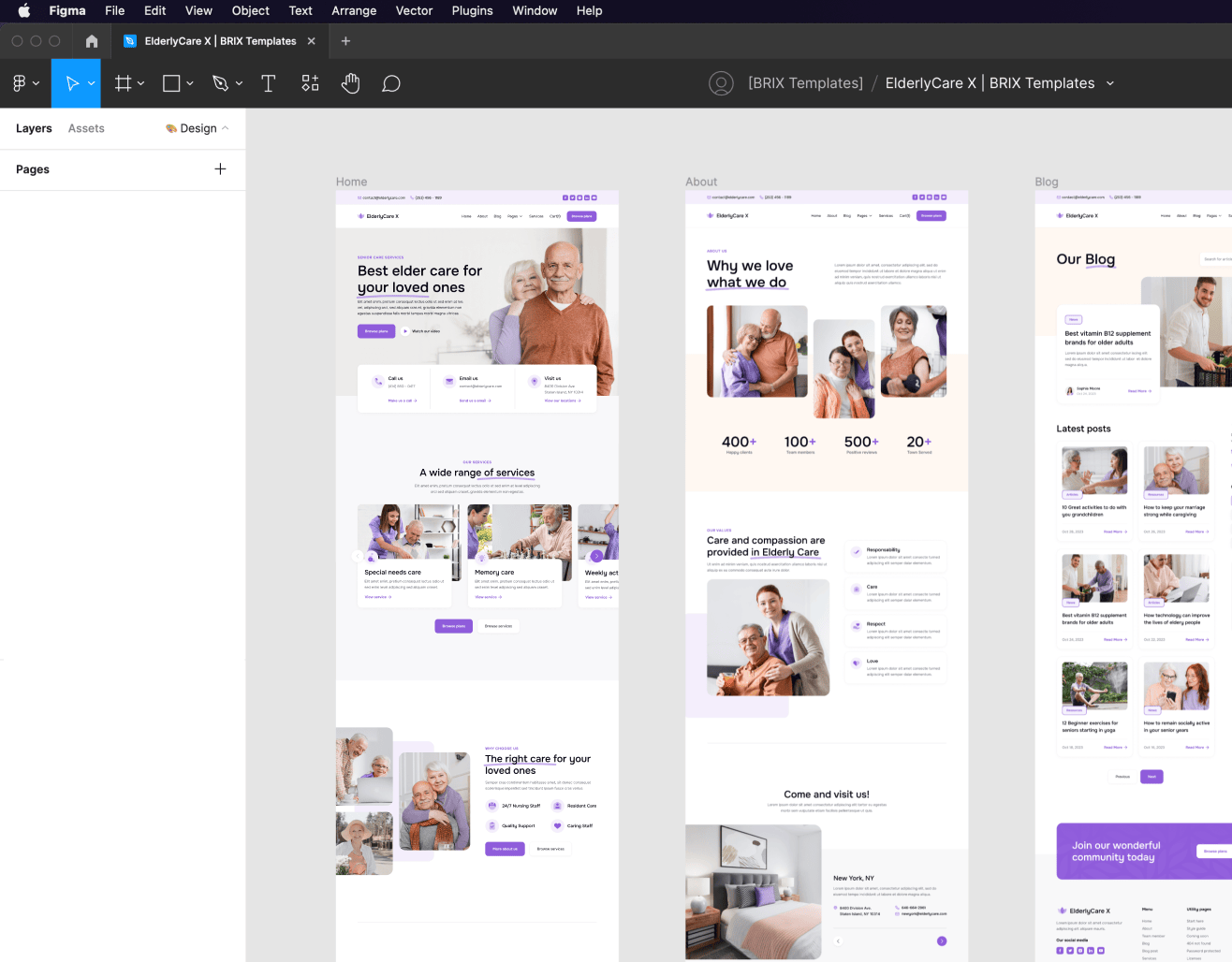Expand the file name dropdown in the toolbar
The image size is (1232, 962).
[x=1110, y=82]
